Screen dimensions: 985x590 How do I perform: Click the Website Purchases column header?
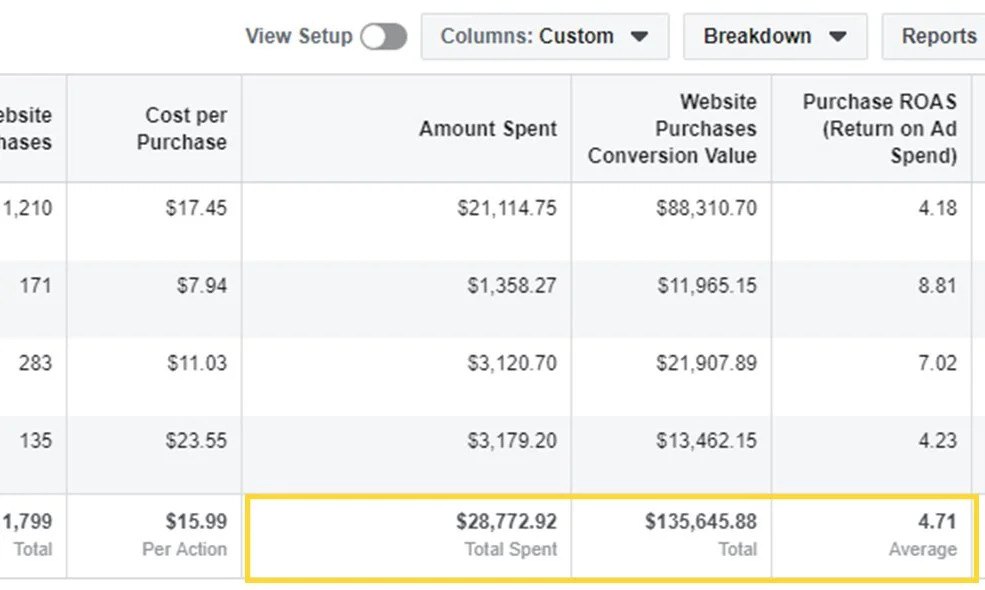click(x=27, y=129)
